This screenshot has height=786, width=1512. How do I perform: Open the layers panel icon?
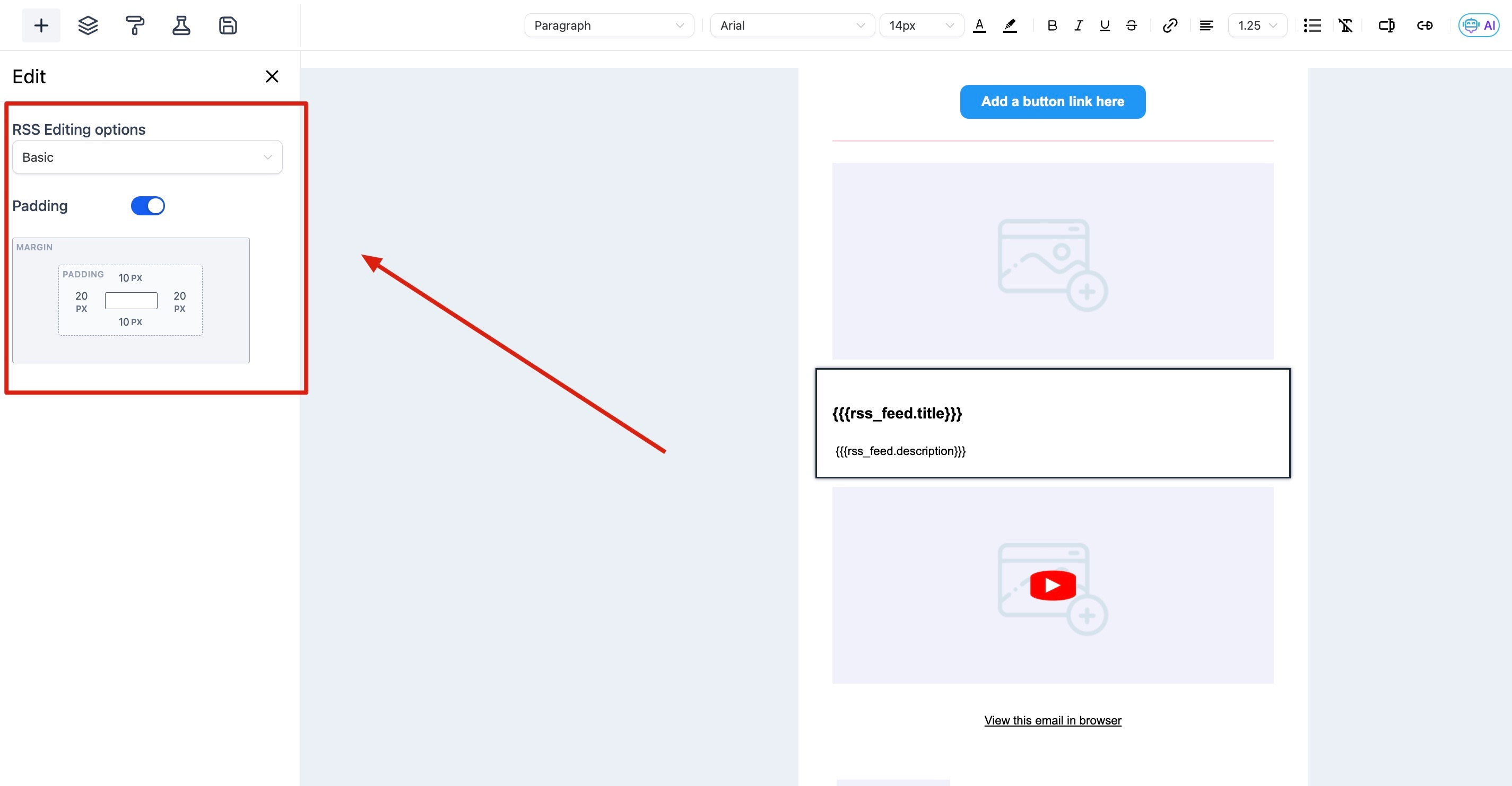point(88,25)
